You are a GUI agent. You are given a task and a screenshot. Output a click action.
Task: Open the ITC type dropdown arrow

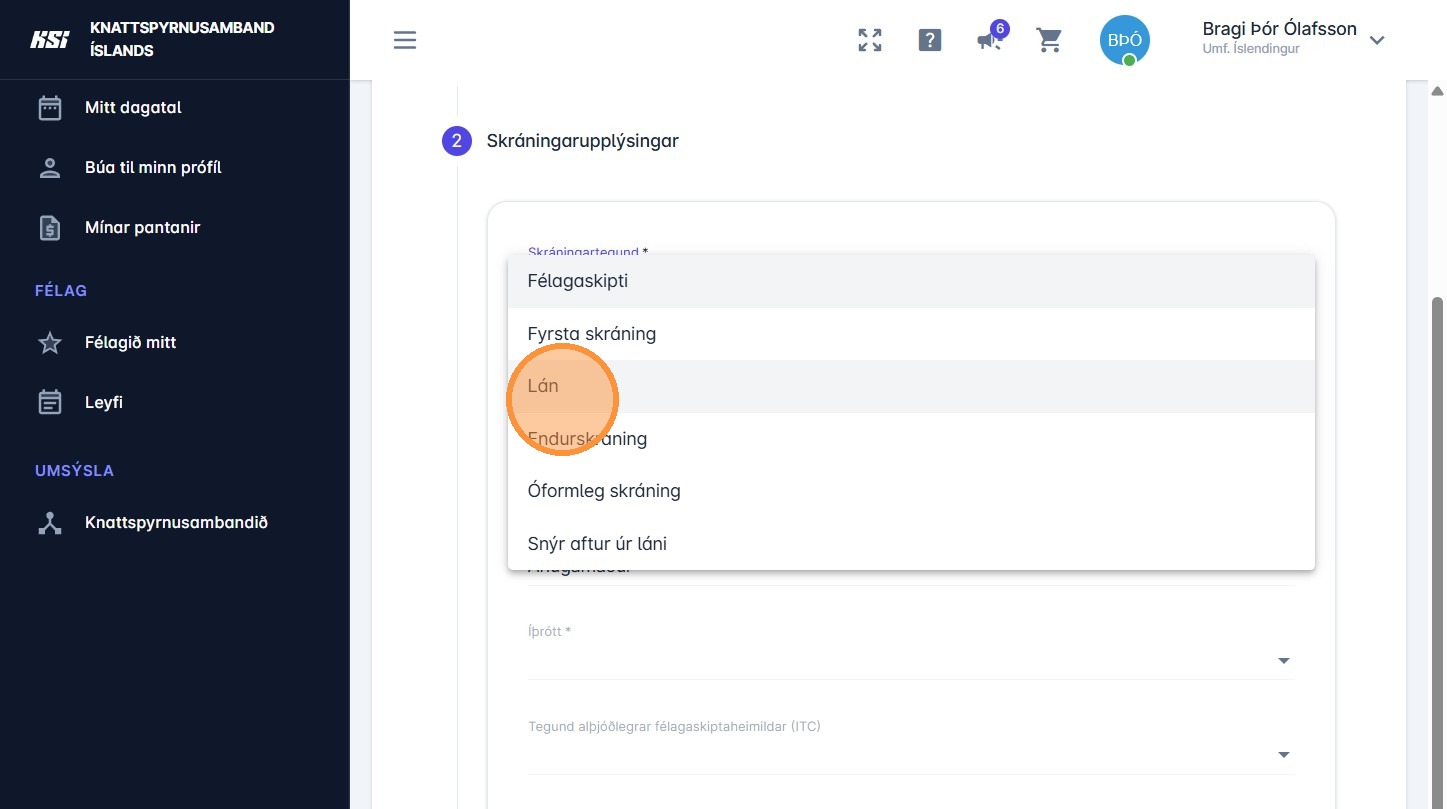coord(1284,755)
